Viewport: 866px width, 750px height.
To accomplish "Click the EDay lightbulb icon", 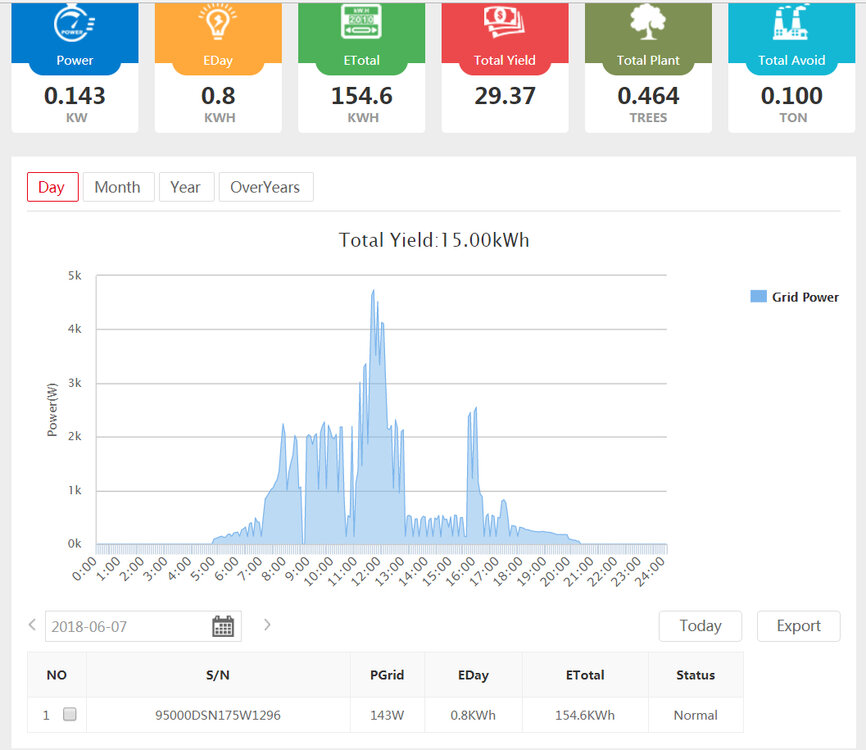I will point(218,24).
